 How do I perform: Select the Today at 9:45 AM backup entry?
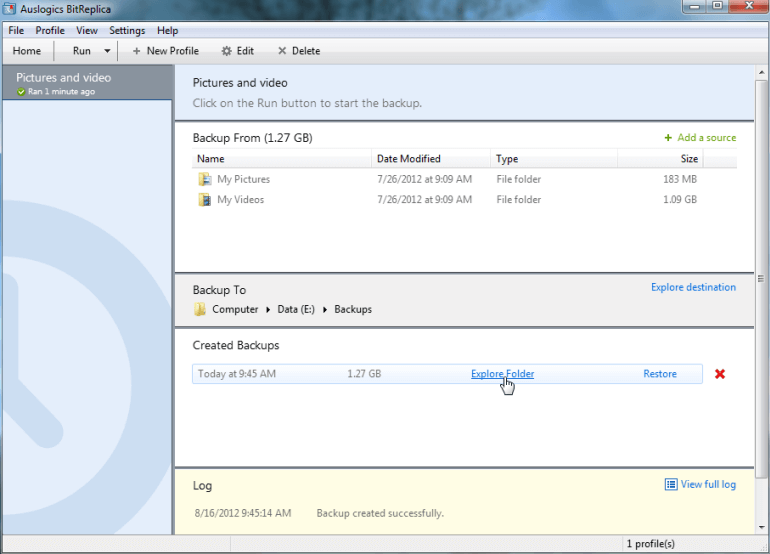(x=447, y=374)
